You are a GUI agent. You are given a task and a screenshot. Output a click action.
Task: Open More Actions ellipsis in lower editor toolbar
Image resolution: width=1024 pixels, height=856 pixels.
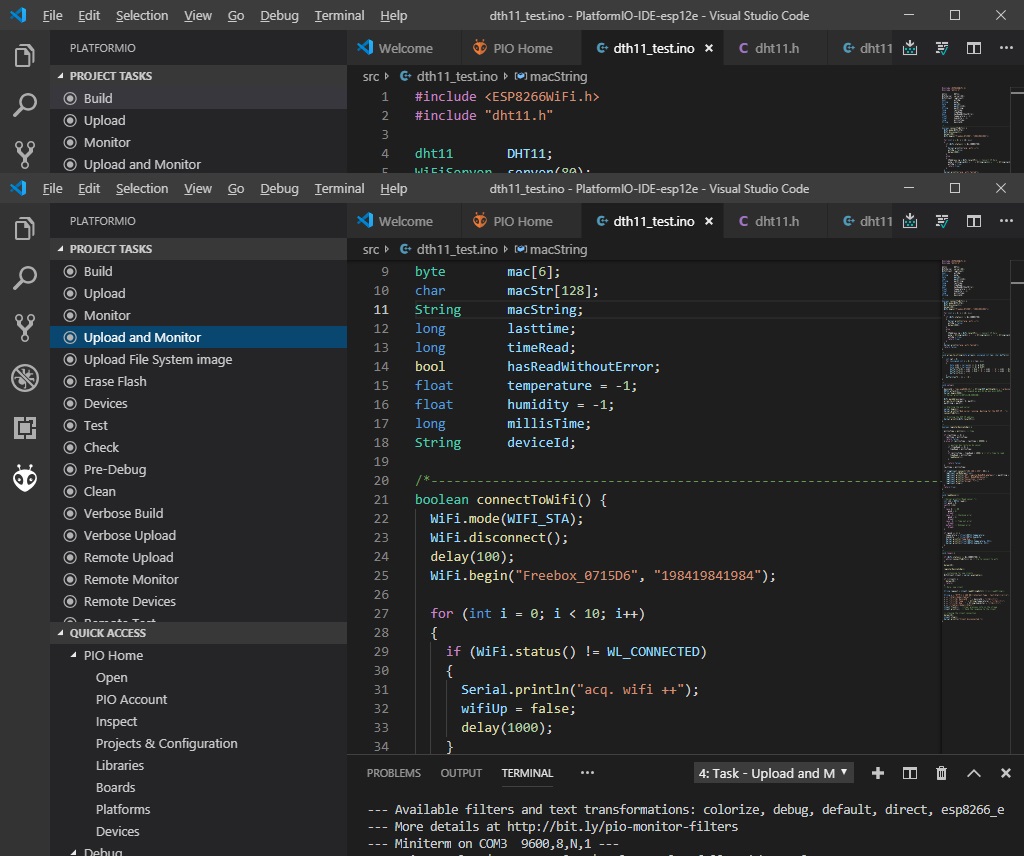point(1006,221)
